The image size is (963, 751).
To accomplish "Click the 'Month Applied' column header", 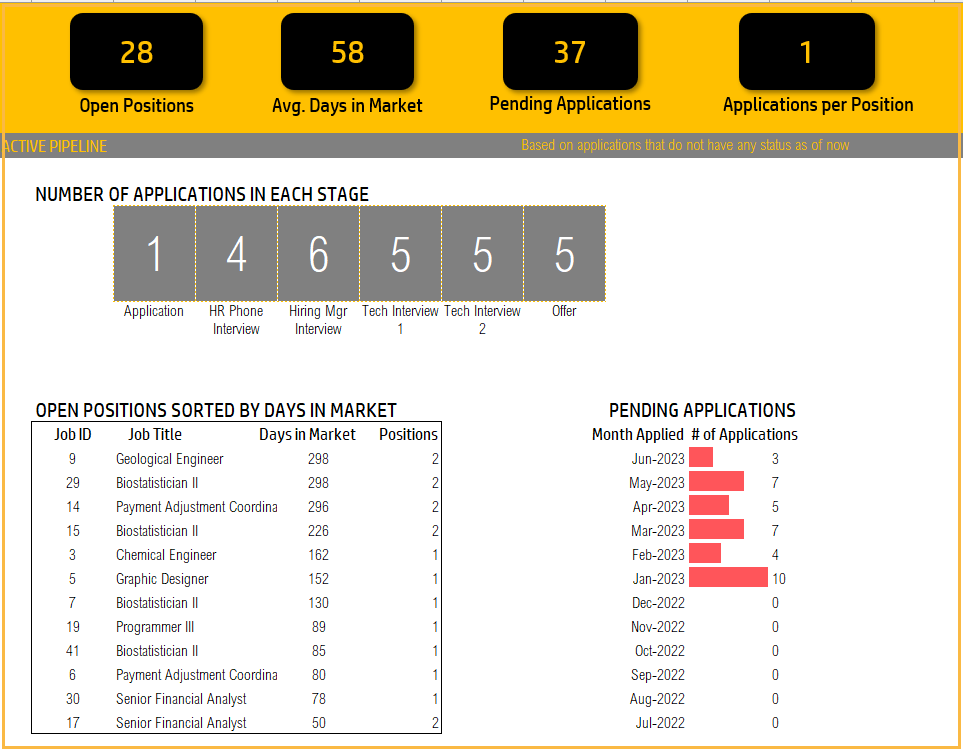I will click(x=637, y=435).
